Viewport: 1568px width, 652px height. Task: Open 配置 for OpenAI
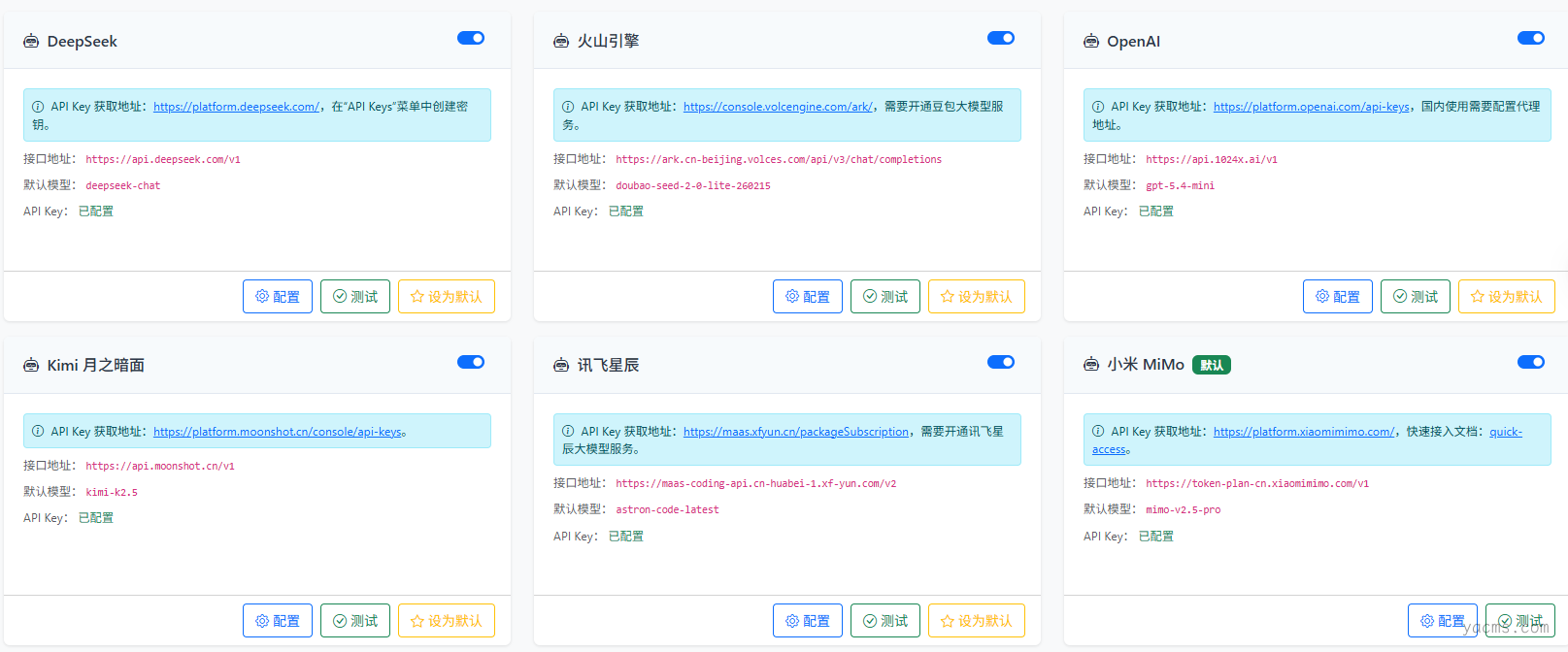1338,296
